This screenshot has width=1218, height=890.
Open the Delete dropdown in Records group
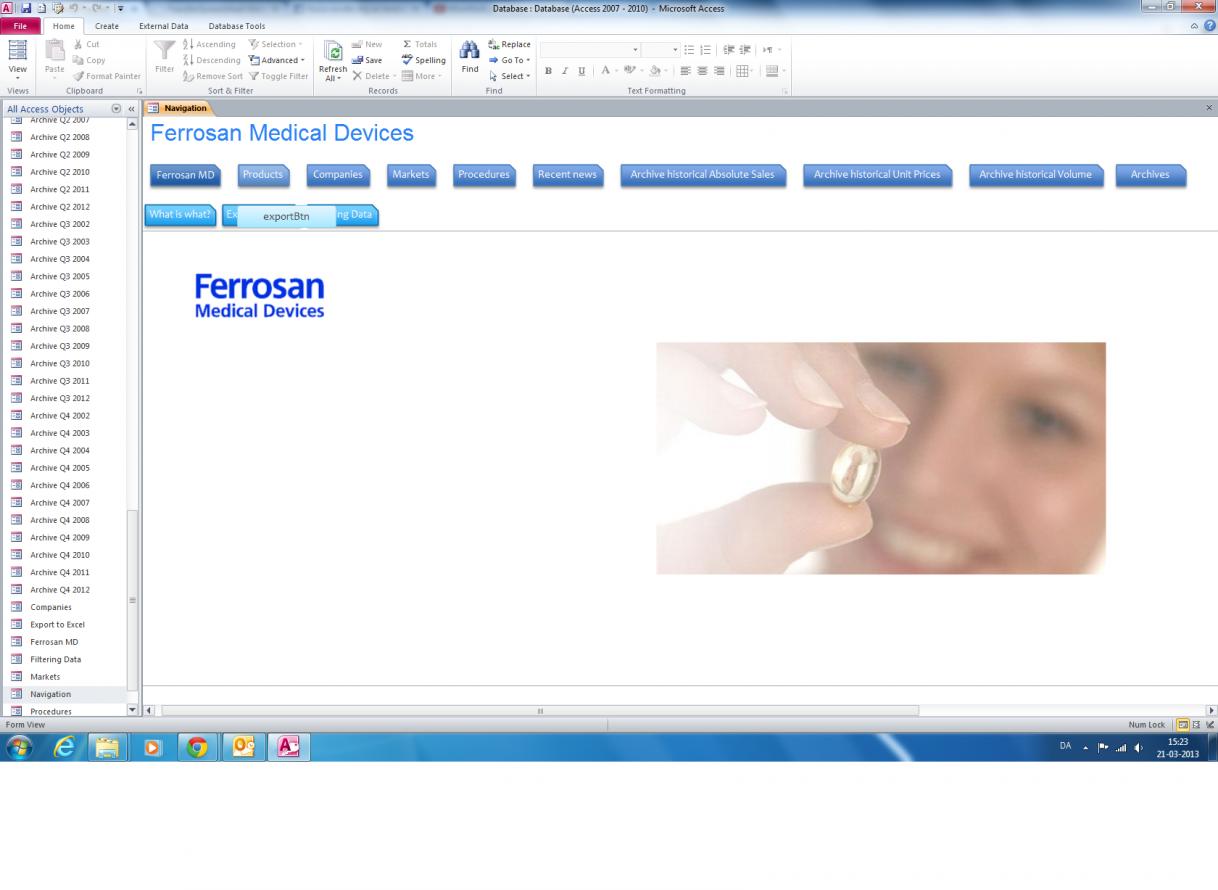coord(374,76)
